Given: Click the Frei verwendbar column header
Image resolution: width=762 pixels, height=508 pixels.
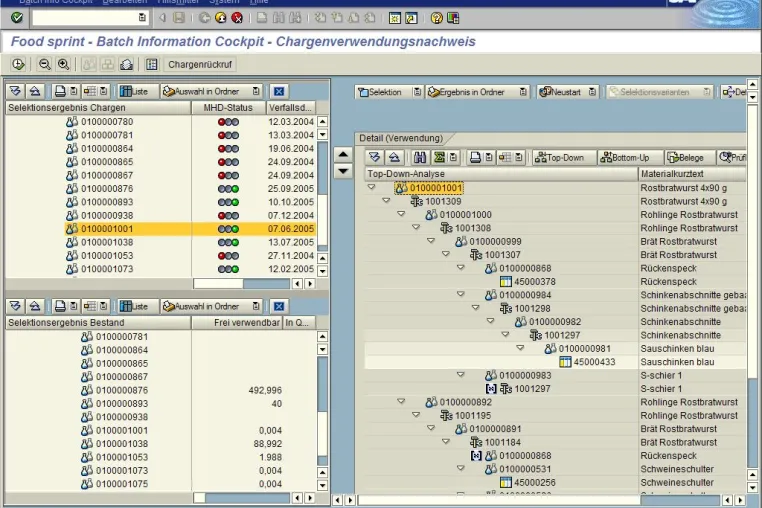Looking at the screenshot, I should click(237, 322).
